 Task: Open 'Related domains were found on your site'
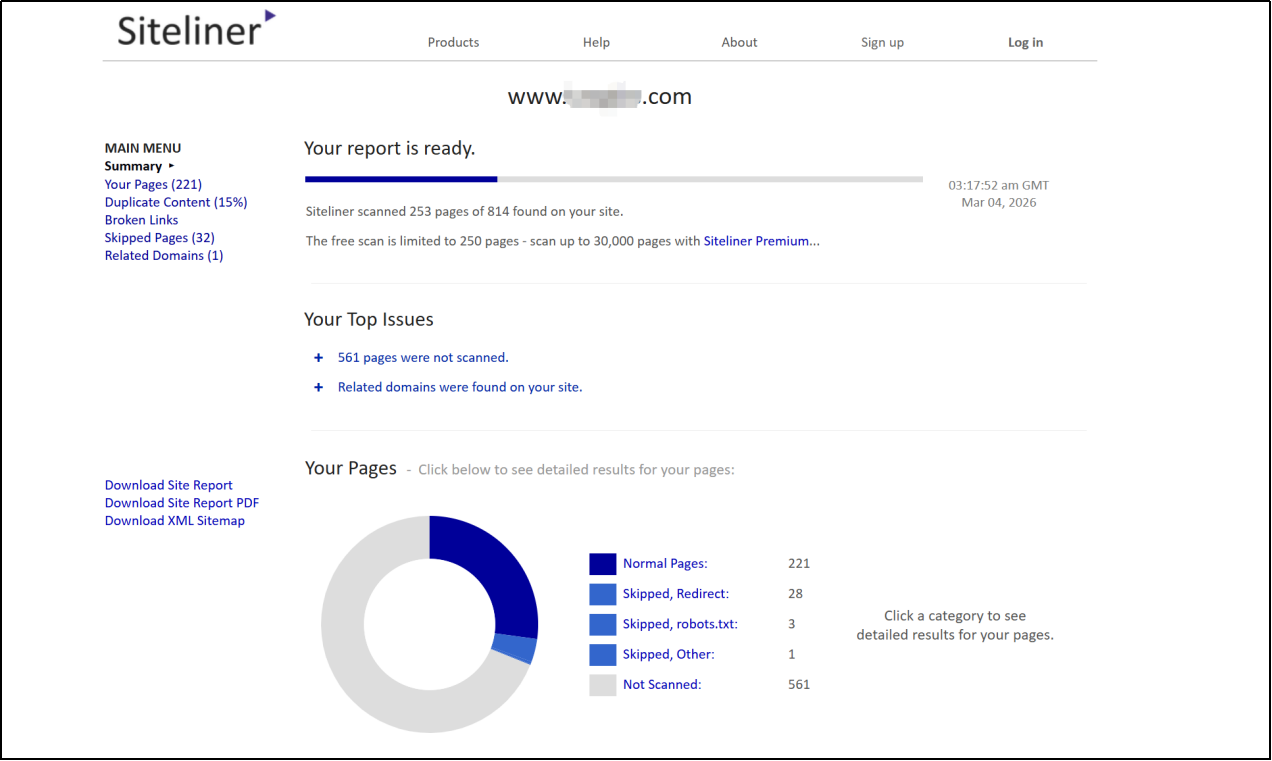click(460, 387)
